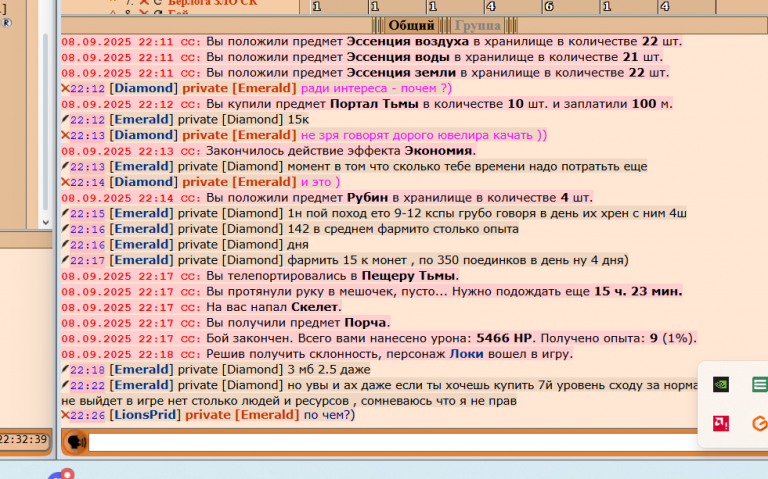Click pencil icon on '142 в среднем' message
768x479 pixels.
[65, 228]
